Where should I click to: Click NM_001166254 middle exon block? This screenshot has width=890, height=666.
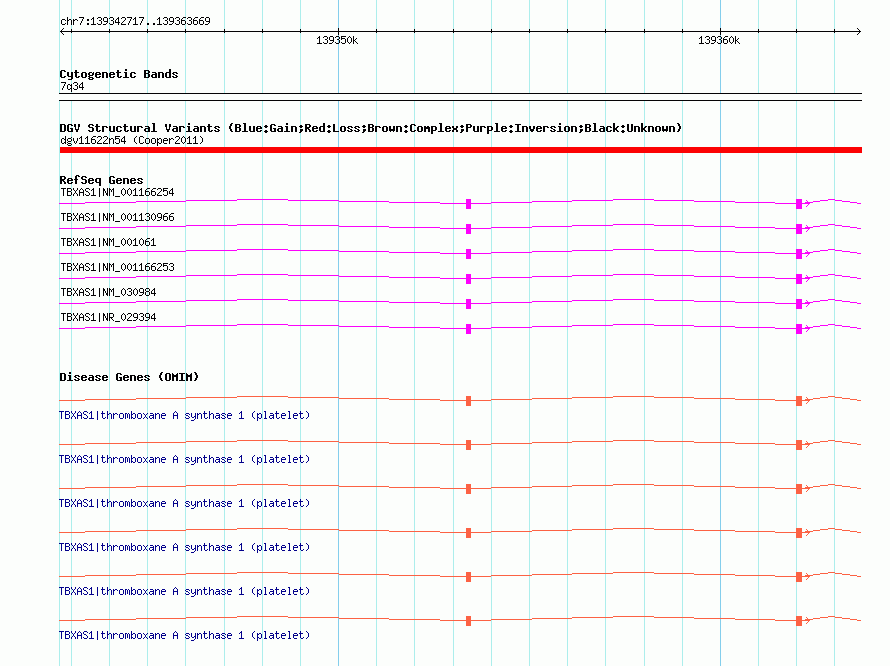point(468,204)
